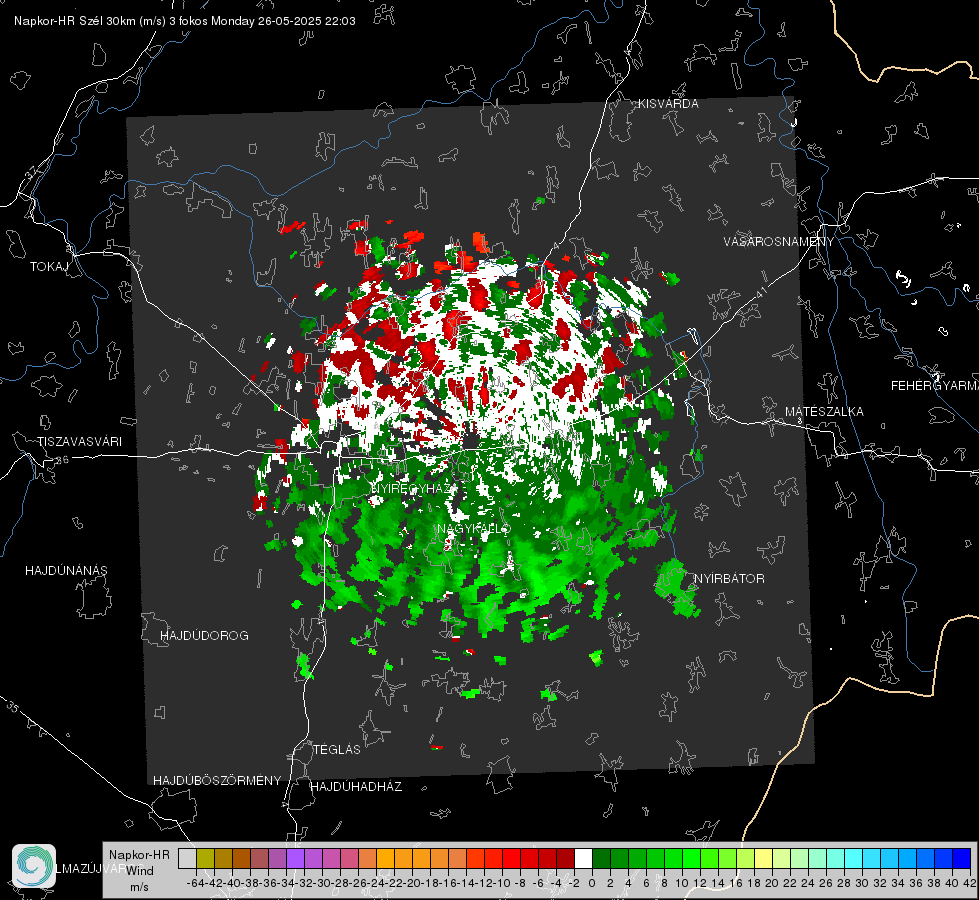This screenshot has height=900, width=979.
Task: Click the swirl logo icon beside the legend
Action: 34,866
